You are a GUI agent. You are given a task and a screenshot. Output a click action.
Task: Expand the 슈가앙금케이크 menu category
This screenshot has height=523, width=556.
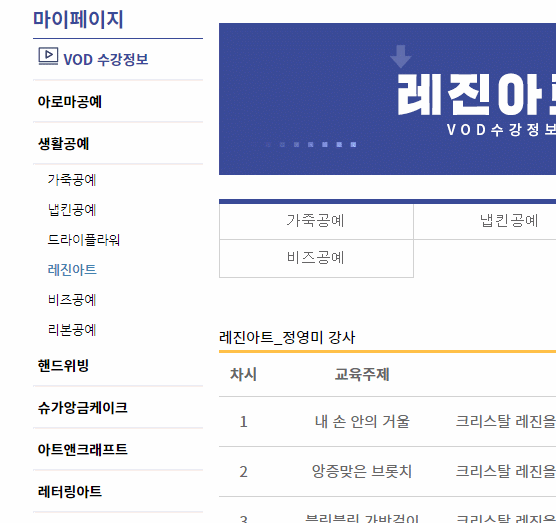pyautogui.click(x=83, y=408)
